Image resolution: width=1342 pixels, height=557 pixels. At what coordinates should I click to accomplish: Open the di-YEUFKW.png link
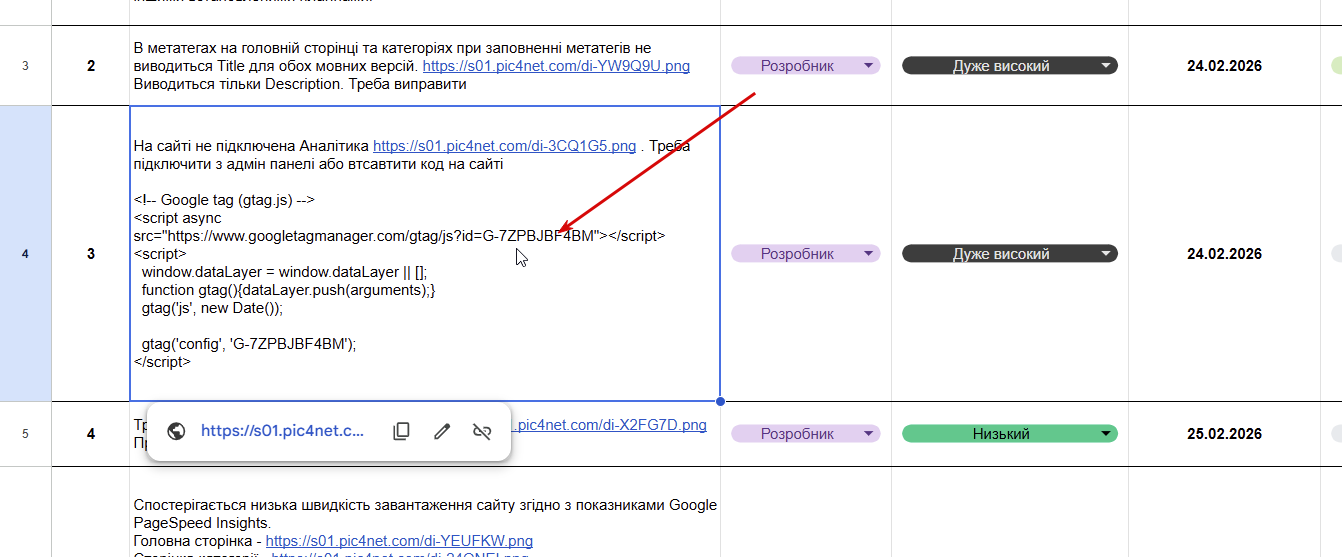point(399,541)
